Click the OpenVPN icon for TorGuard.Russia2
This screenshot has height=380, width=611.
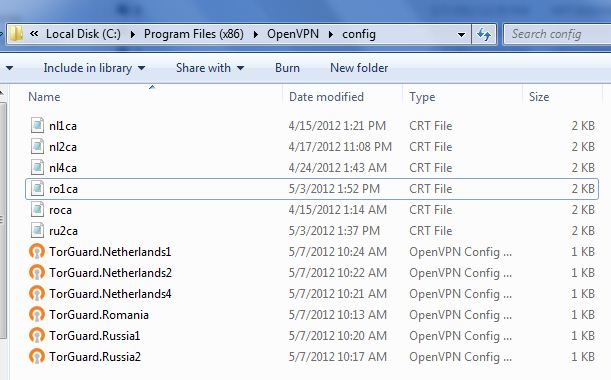click(x=37, y=357)
